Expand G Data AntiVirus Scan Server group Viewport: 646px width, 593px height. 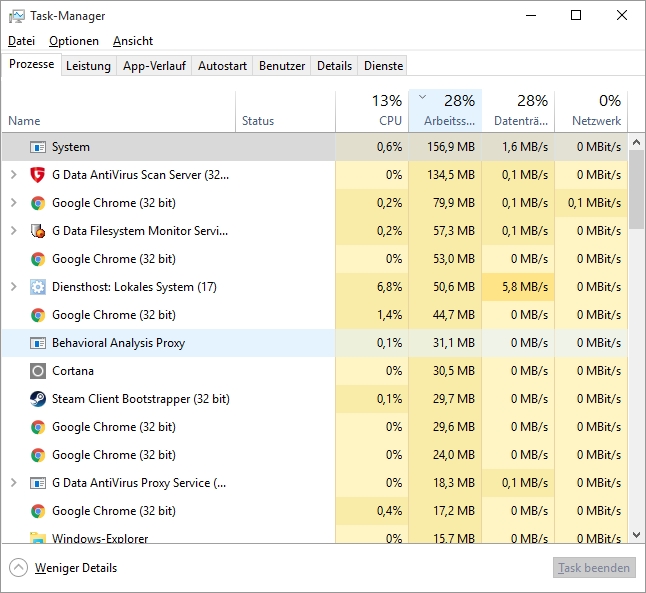pyautogui.click(x=14, y=175)
